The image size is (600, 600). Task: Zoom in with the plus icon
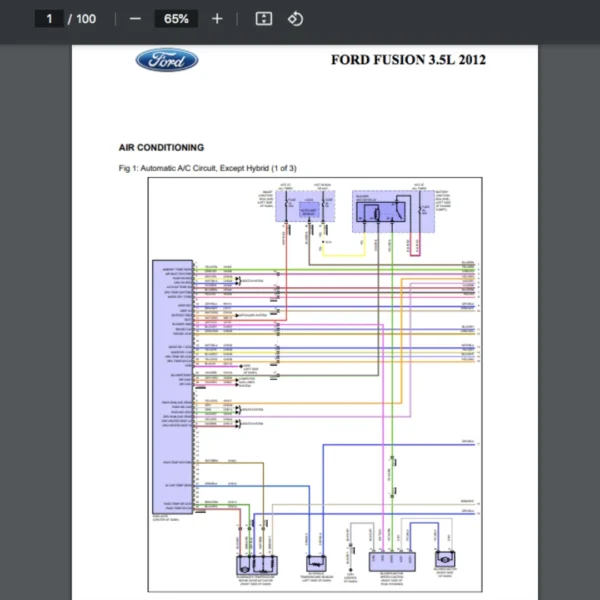point(217,19)
